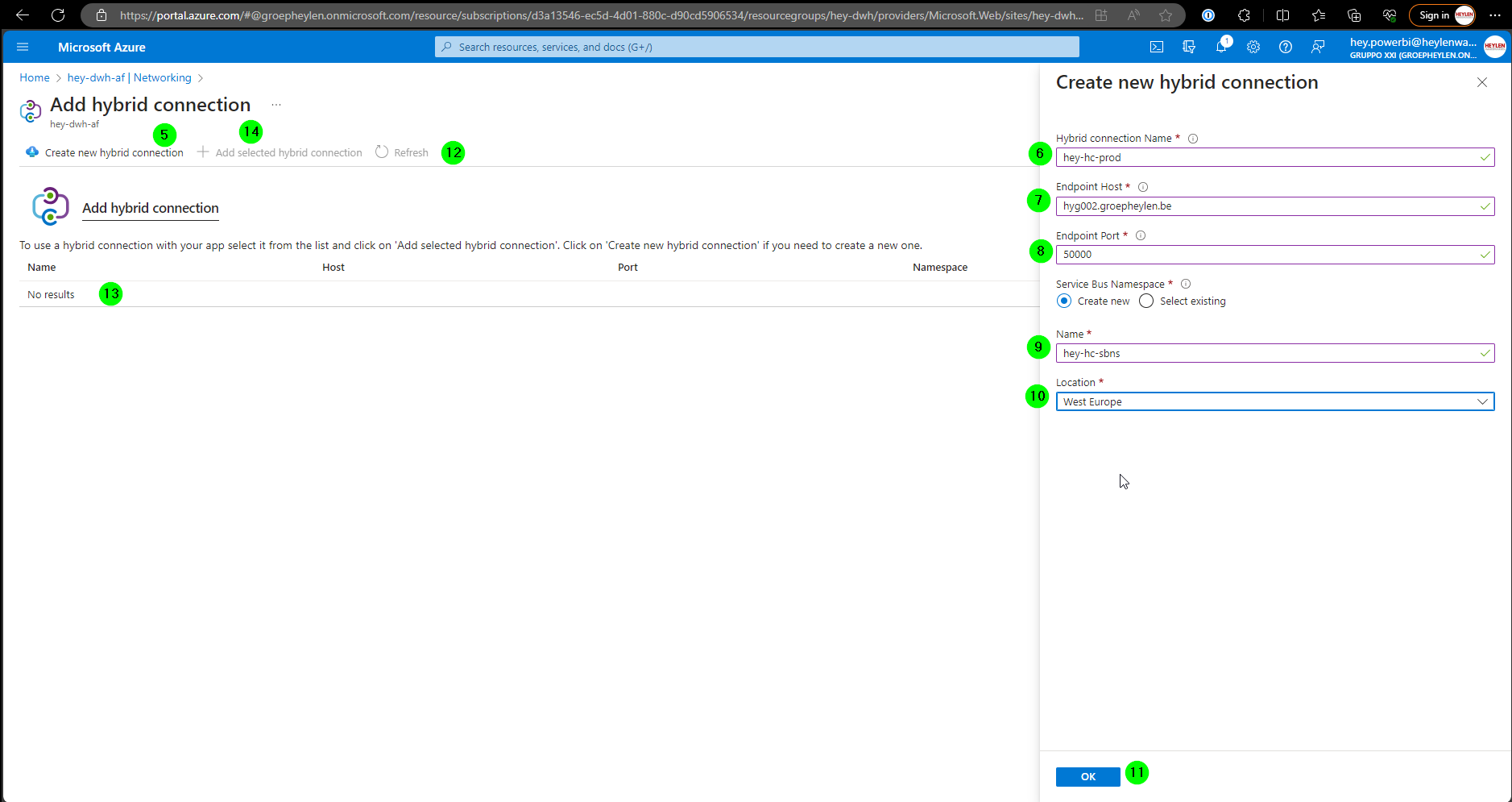Expand the Location dropdown showing West Europe
This screenshot has width=1512, height=802.
(x=1275, y=401)
